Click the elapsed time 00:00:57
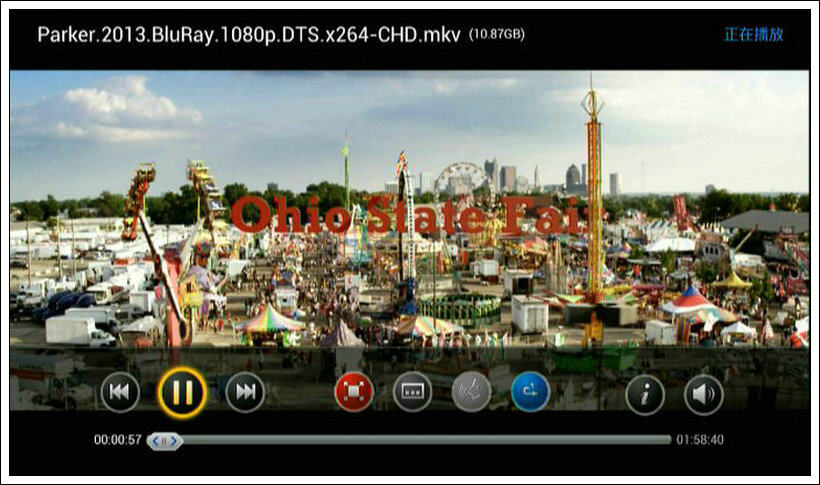The image size is (820, 485). coord(118,440)
